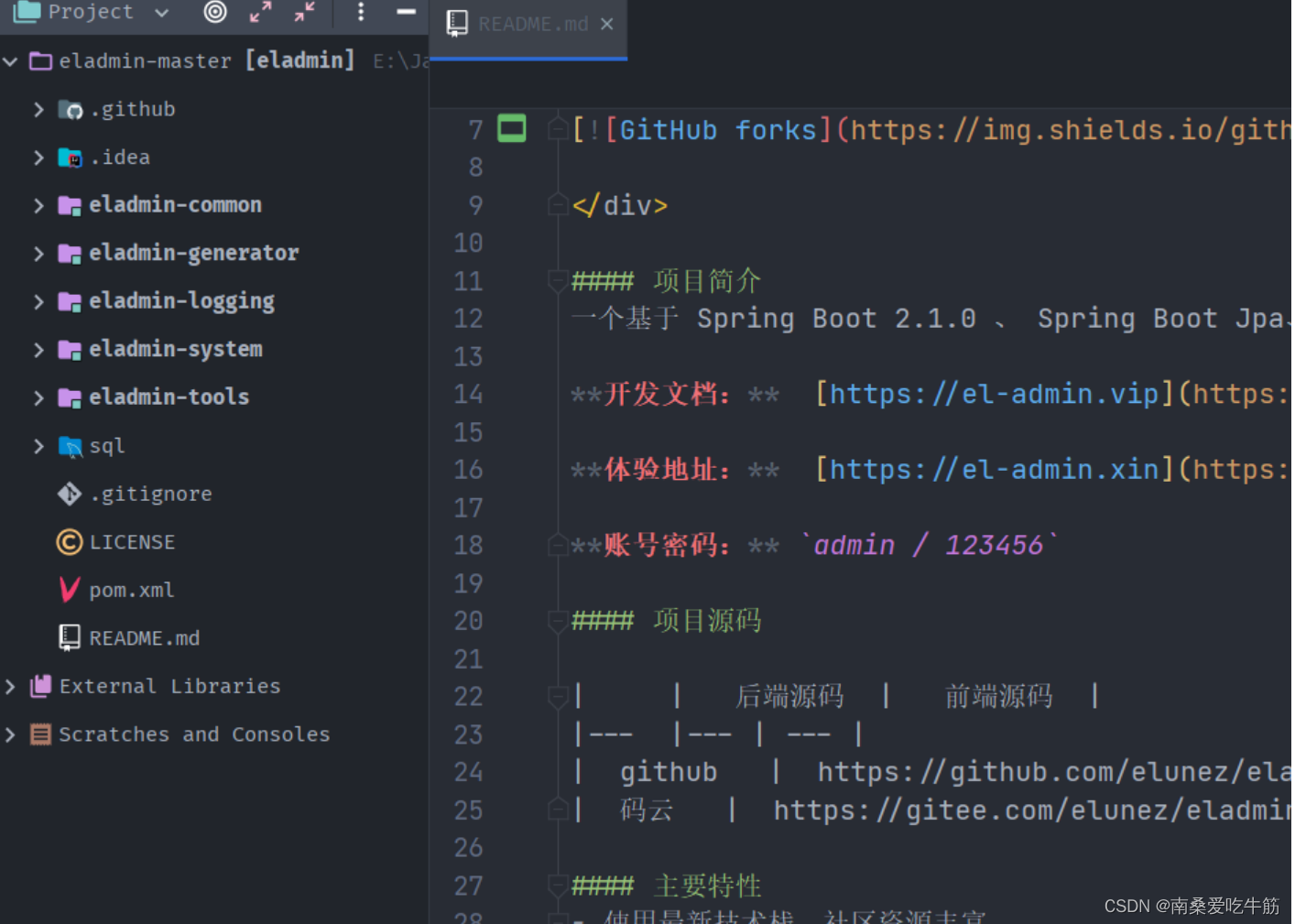Viewport: 1295px width, 924px height.
Task: Click the Select Opened File target icon
Action: pos(215,12)
